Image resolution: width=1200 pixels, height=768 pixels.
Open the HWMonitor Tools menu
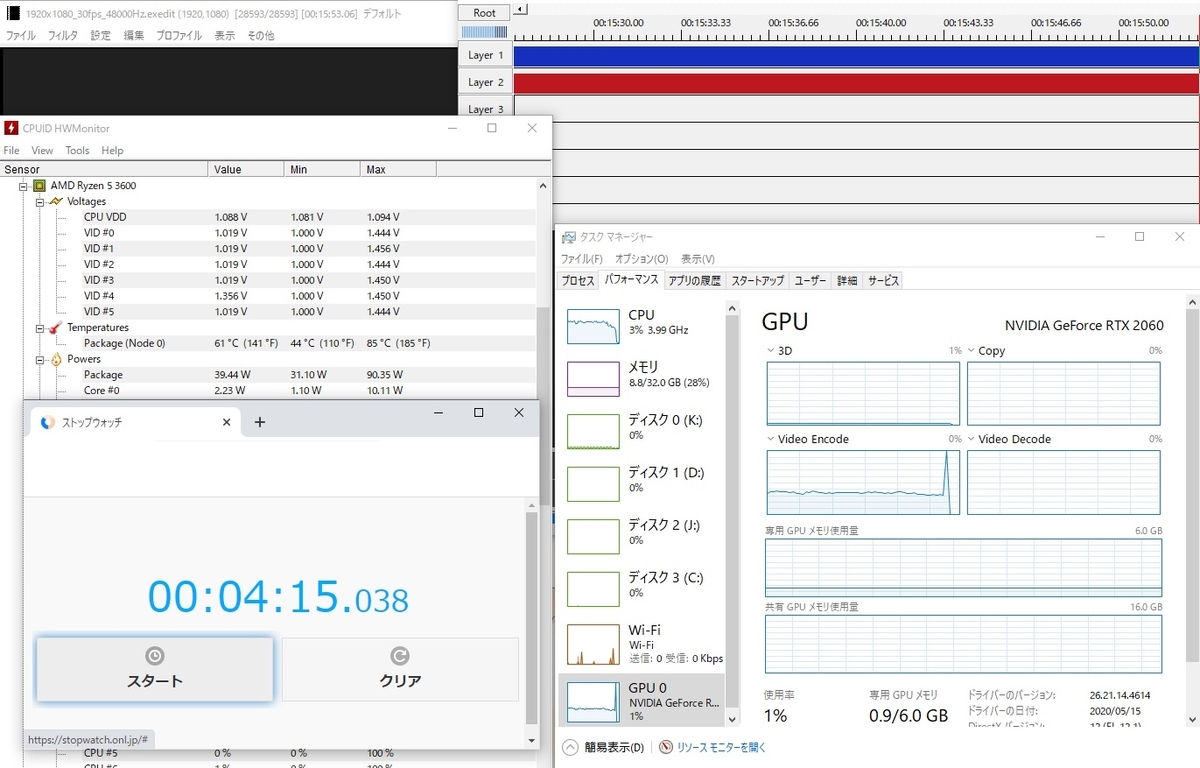coord(77,150)
